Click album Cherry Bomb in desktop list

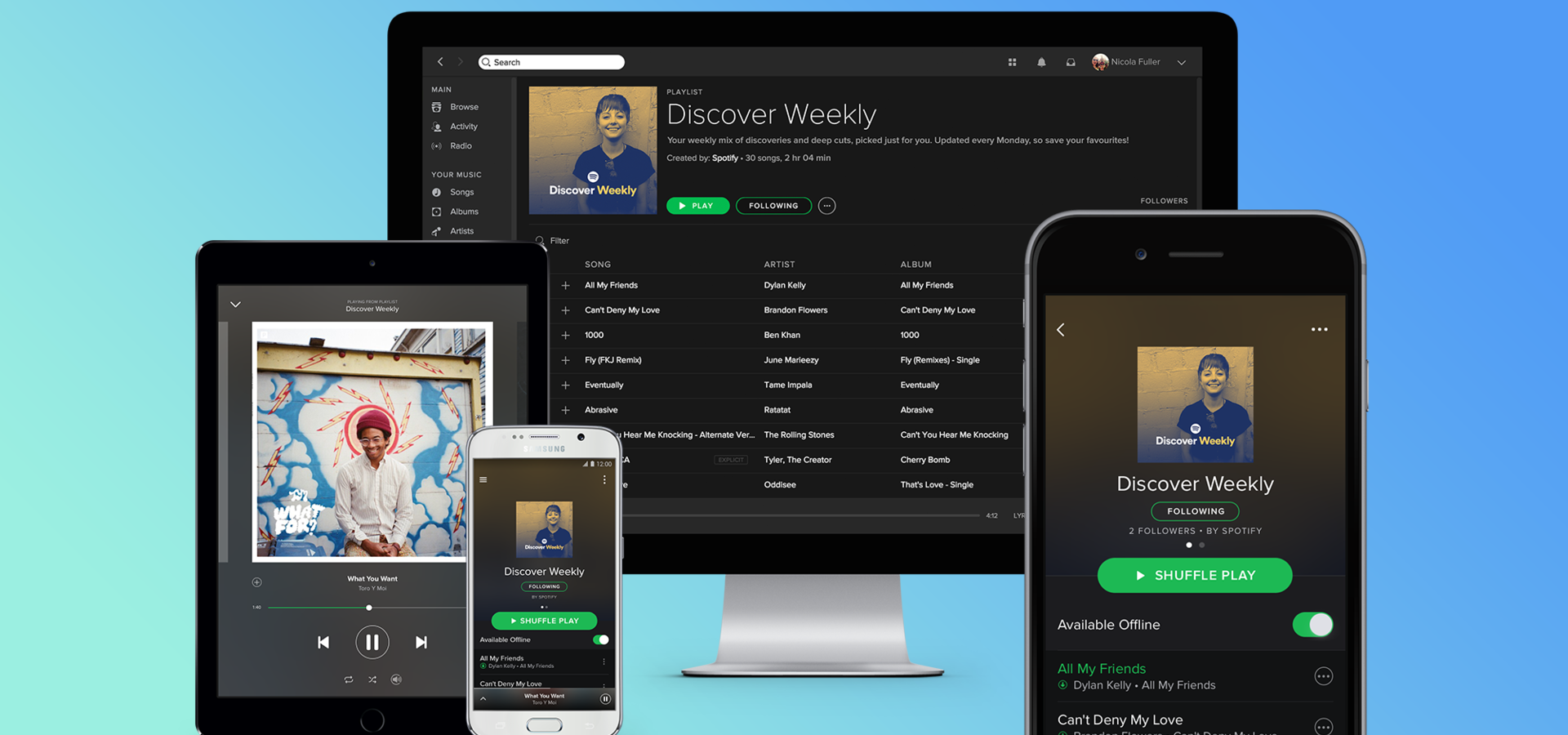click(x=925, y=460)
